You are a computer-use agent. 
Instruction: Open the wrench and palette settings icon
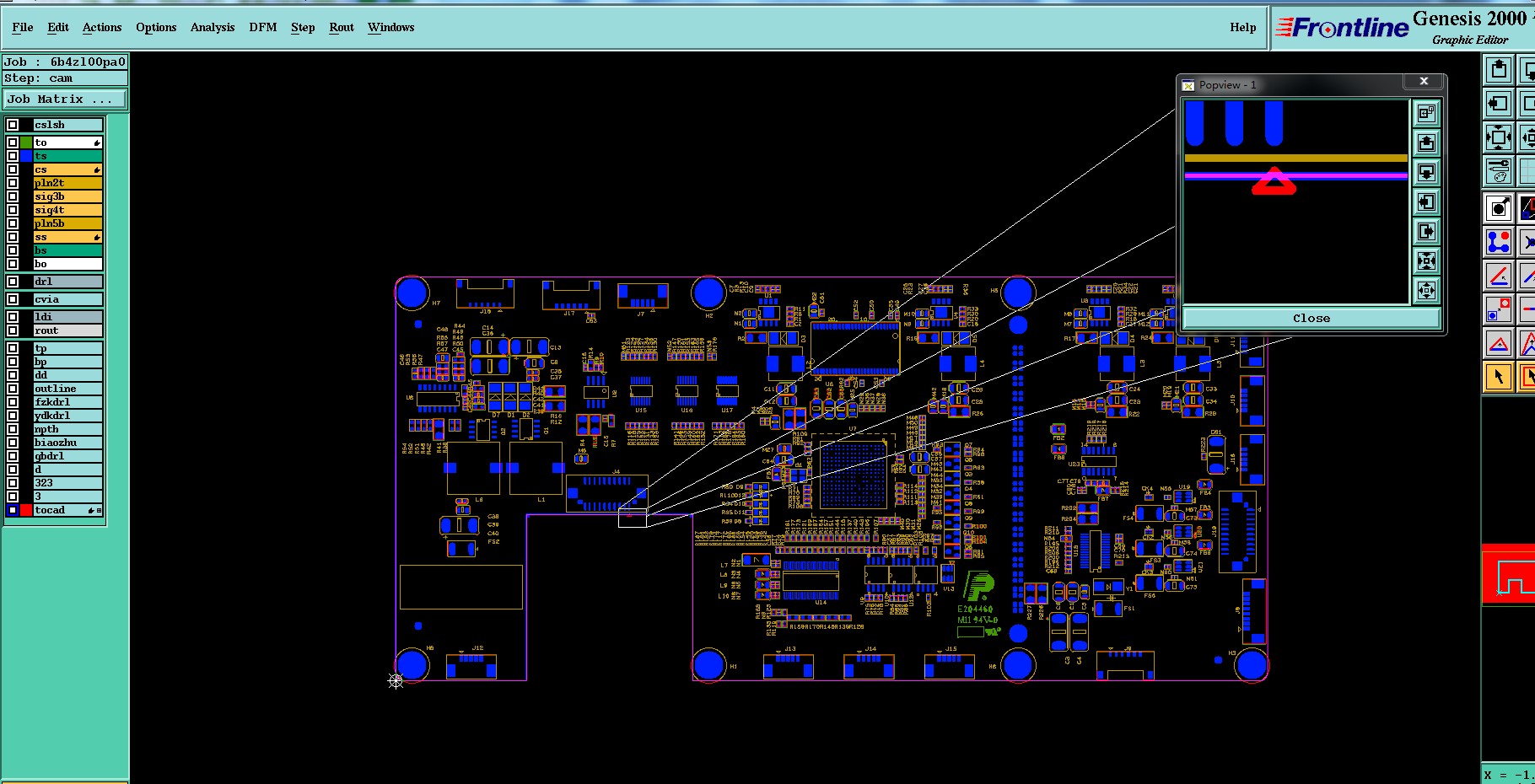[x=1499, y=171]
